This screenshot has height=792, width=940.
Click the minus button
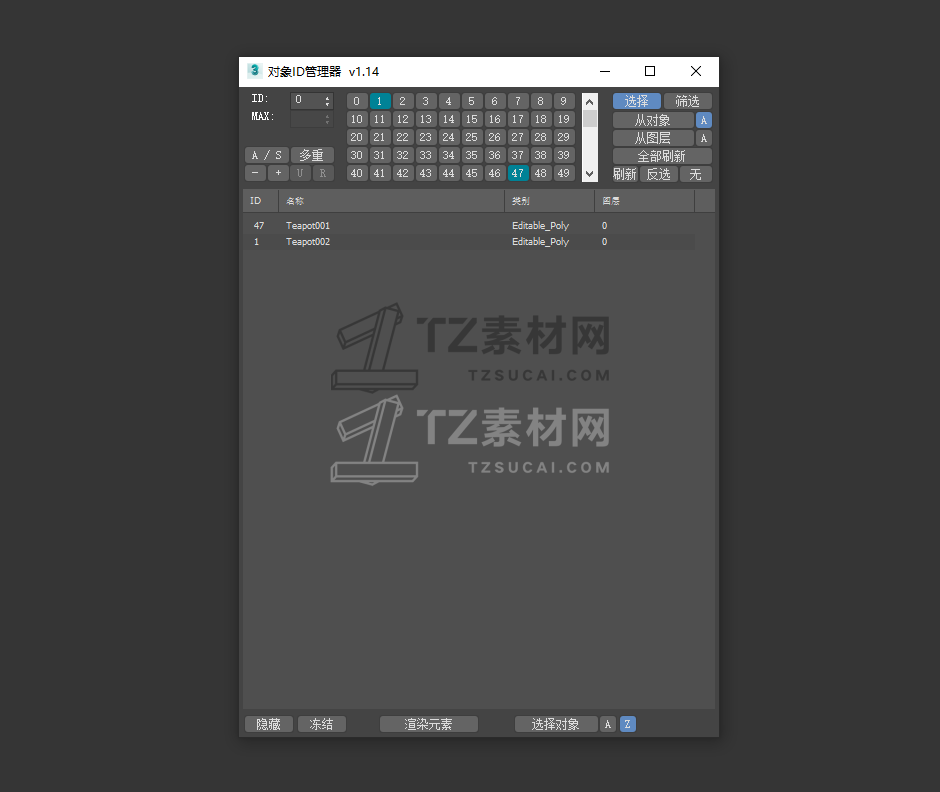coord(255,173)
